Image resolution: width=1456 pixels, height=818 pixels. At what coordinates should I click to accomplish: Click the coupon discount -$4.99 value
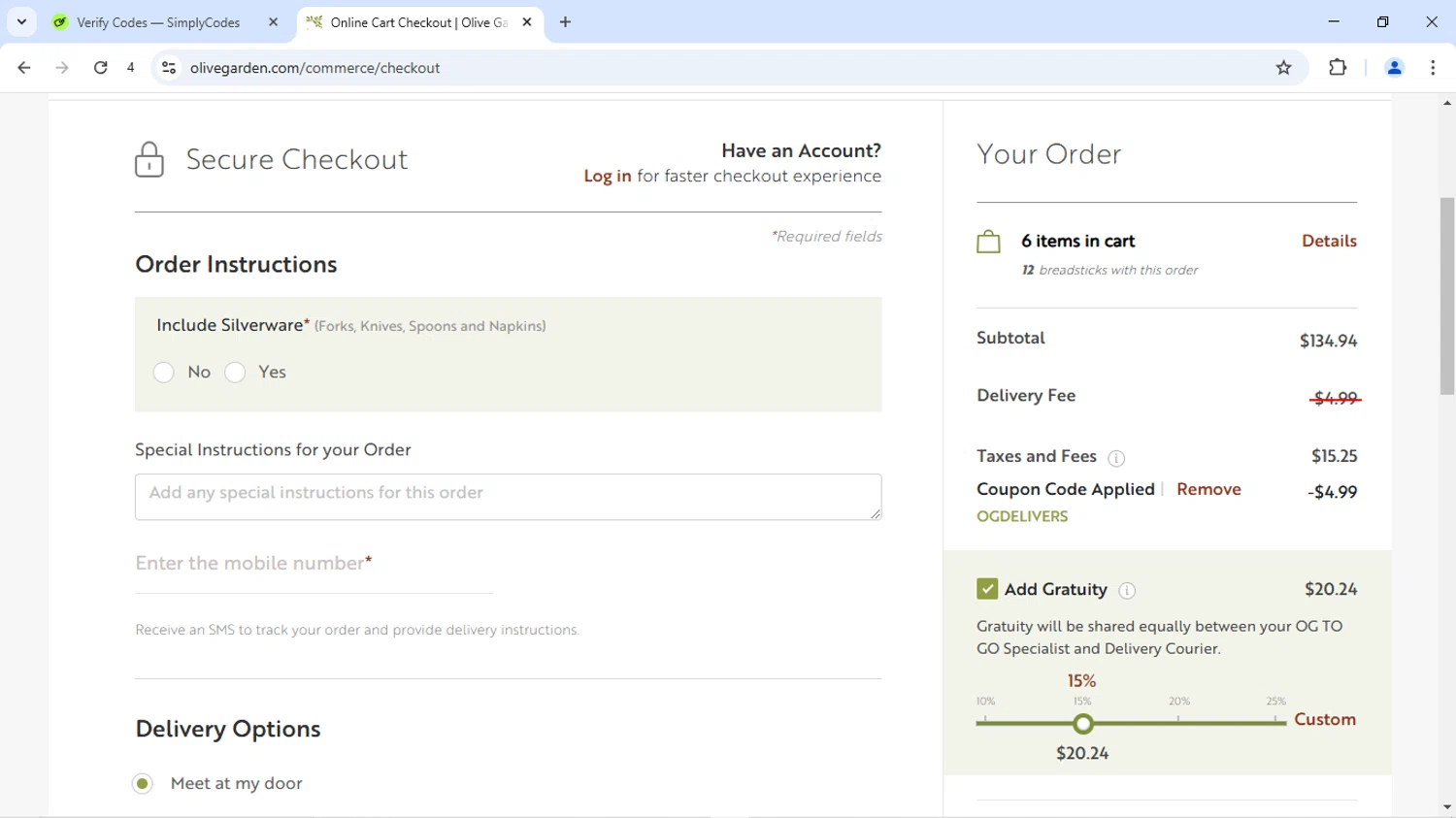[x=1332, y=492]
